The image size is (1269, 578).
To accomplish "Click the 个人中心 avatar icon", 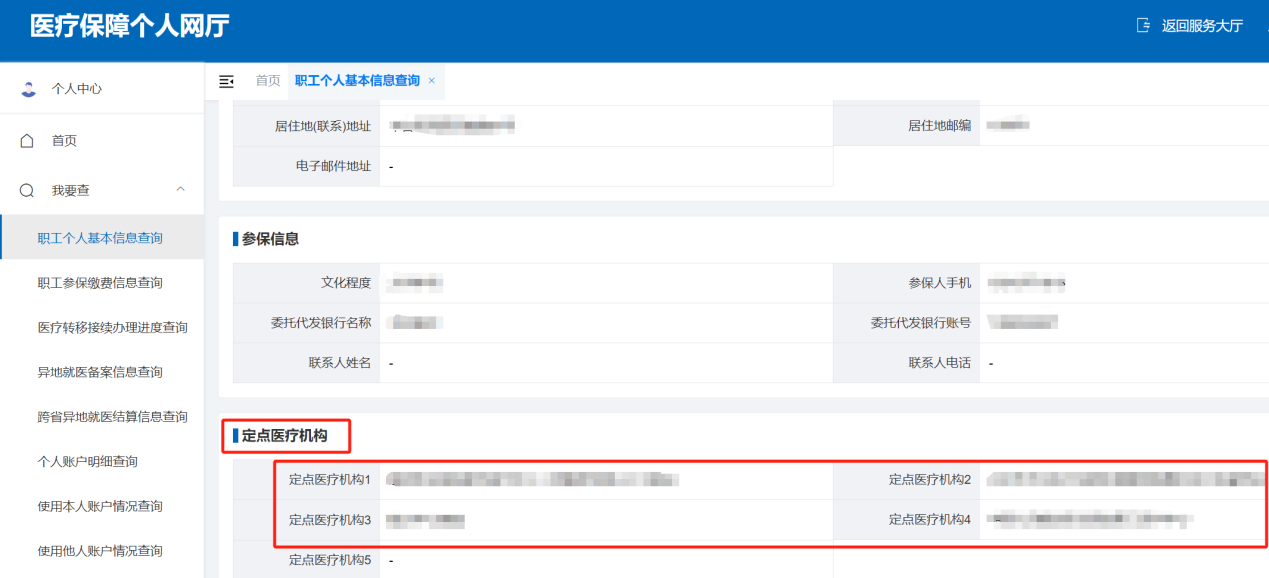I will tap(28, 89).
